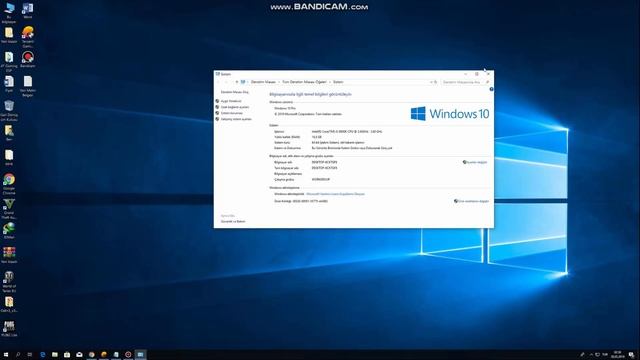This screenshot has height=360, width=640.
Task: Click the System window taskbar button
Action: 140,355
